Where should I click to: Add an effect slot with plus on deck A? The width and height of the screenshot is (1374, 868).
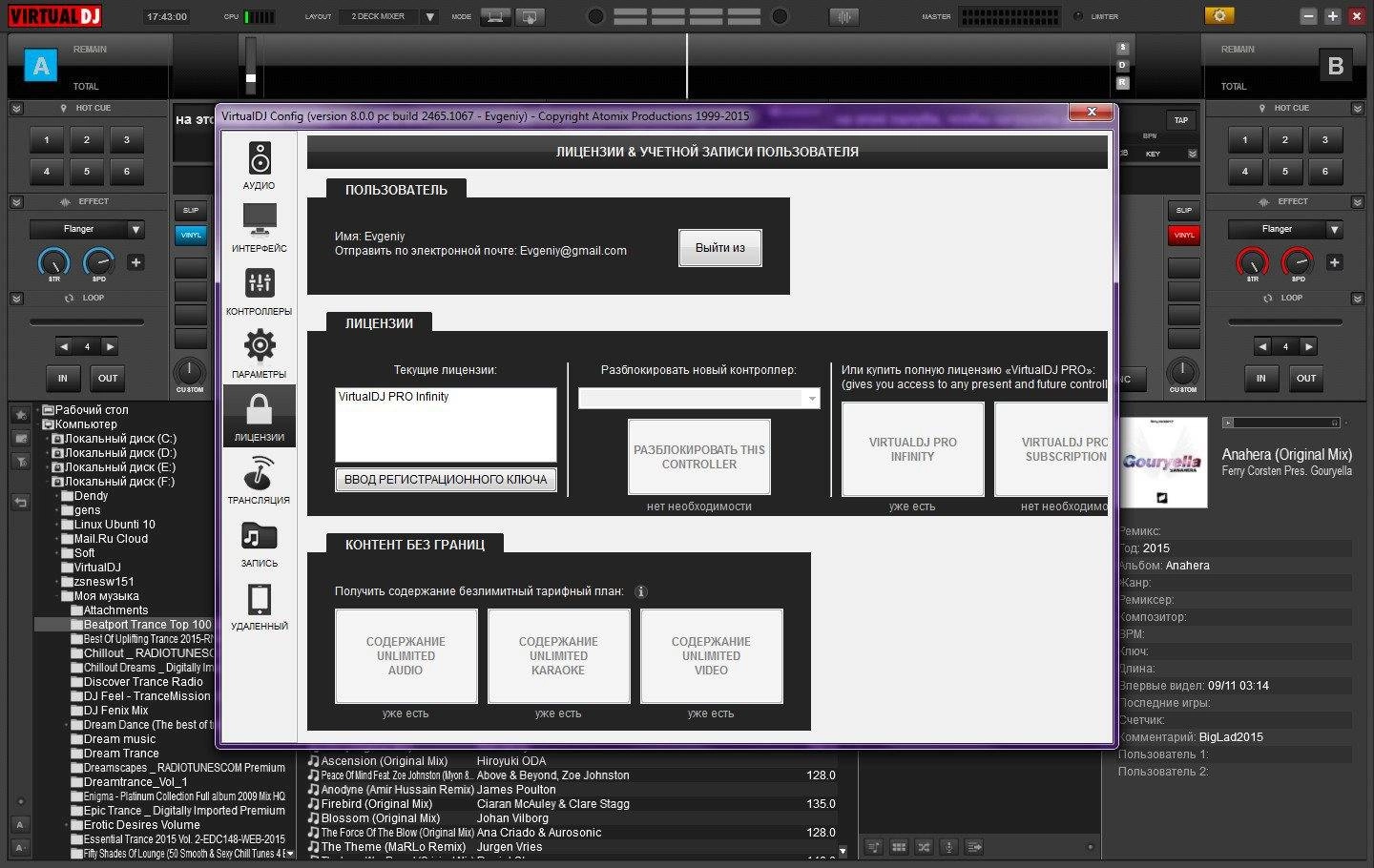pos(135,262)
